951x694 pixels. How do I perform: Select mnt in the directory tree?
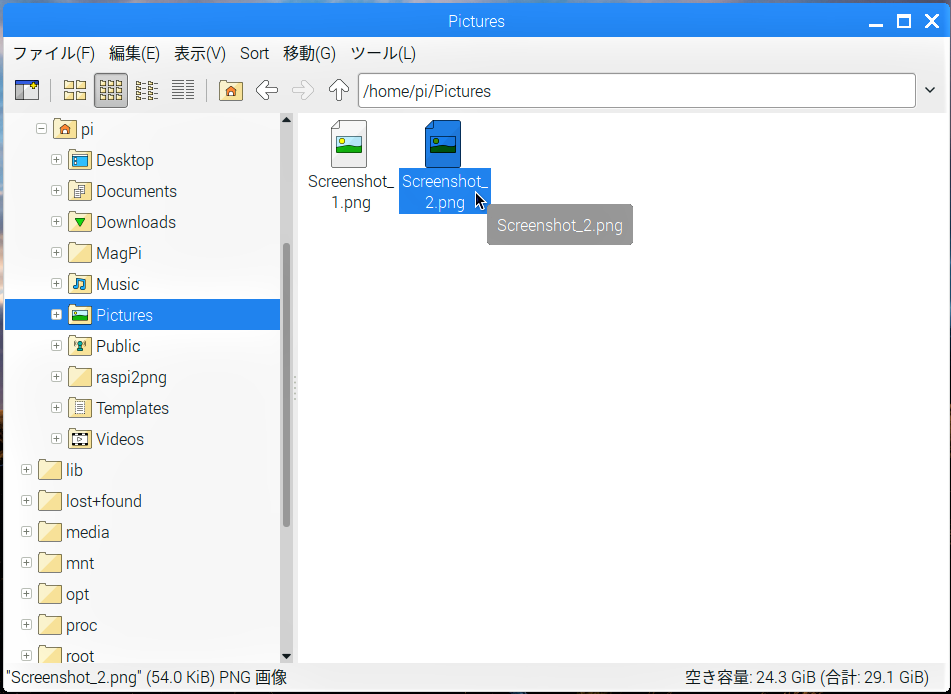80,563
